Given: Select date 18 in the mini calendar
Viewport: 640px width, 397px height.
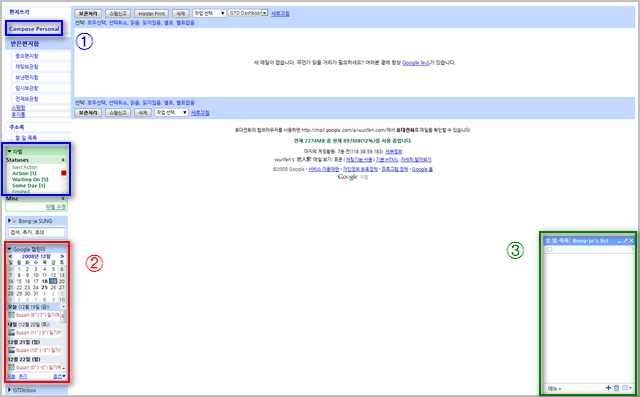Looking at the screenshot, I should (44, 282).
